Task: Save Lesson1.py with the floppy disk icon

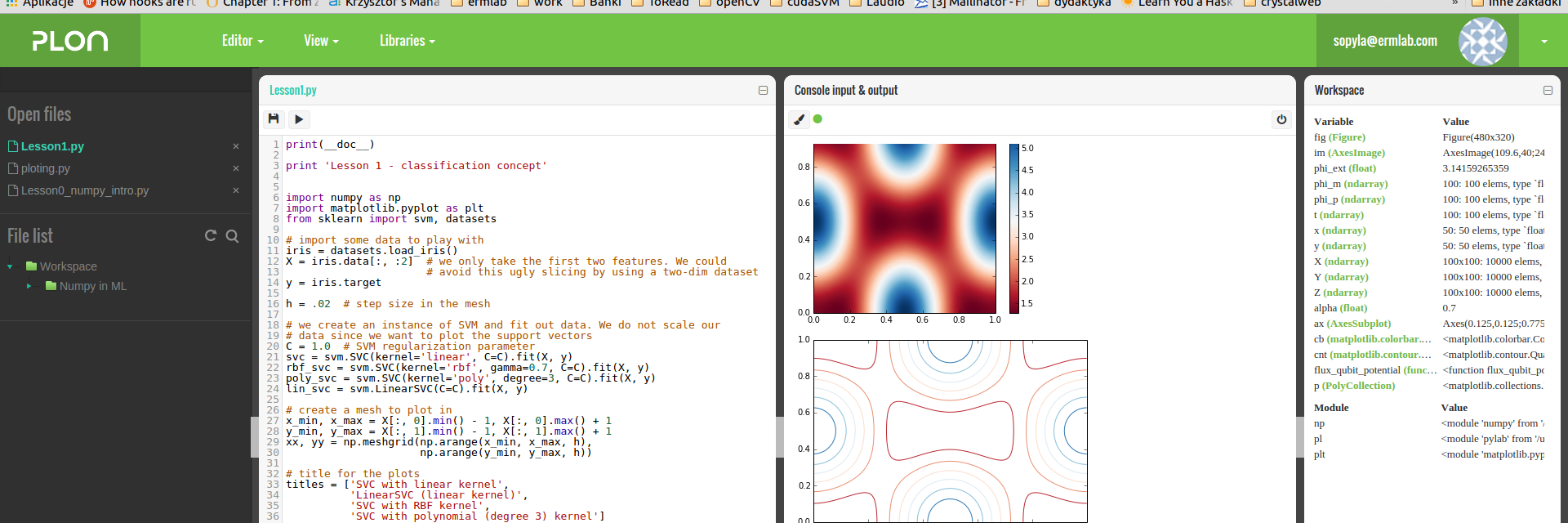Action: pyautogui.click(x=274, y=119)
